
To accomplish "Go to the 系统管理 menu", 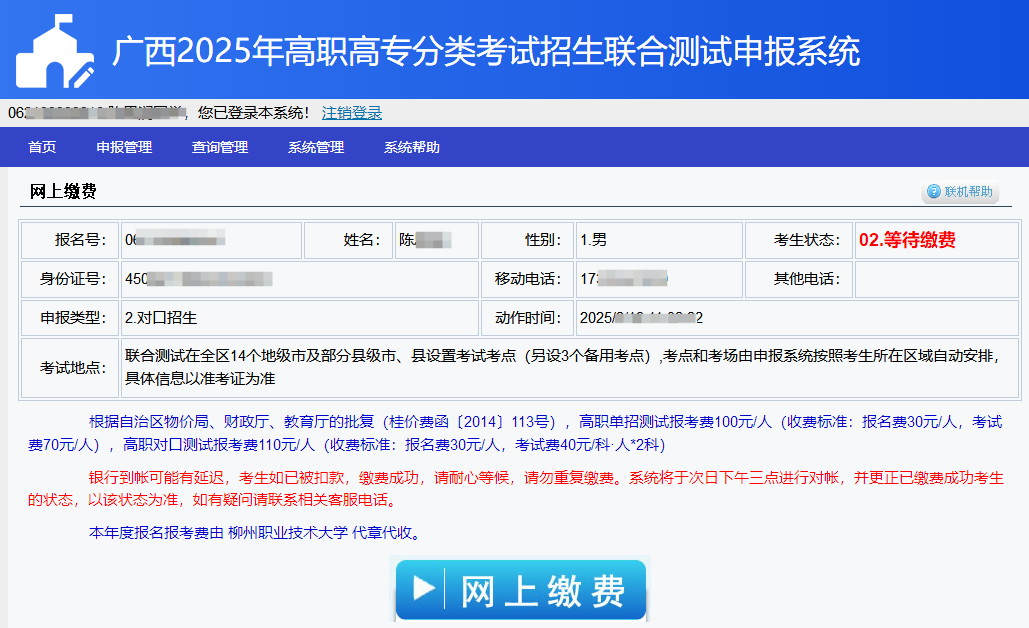I will tap(316, 147).
